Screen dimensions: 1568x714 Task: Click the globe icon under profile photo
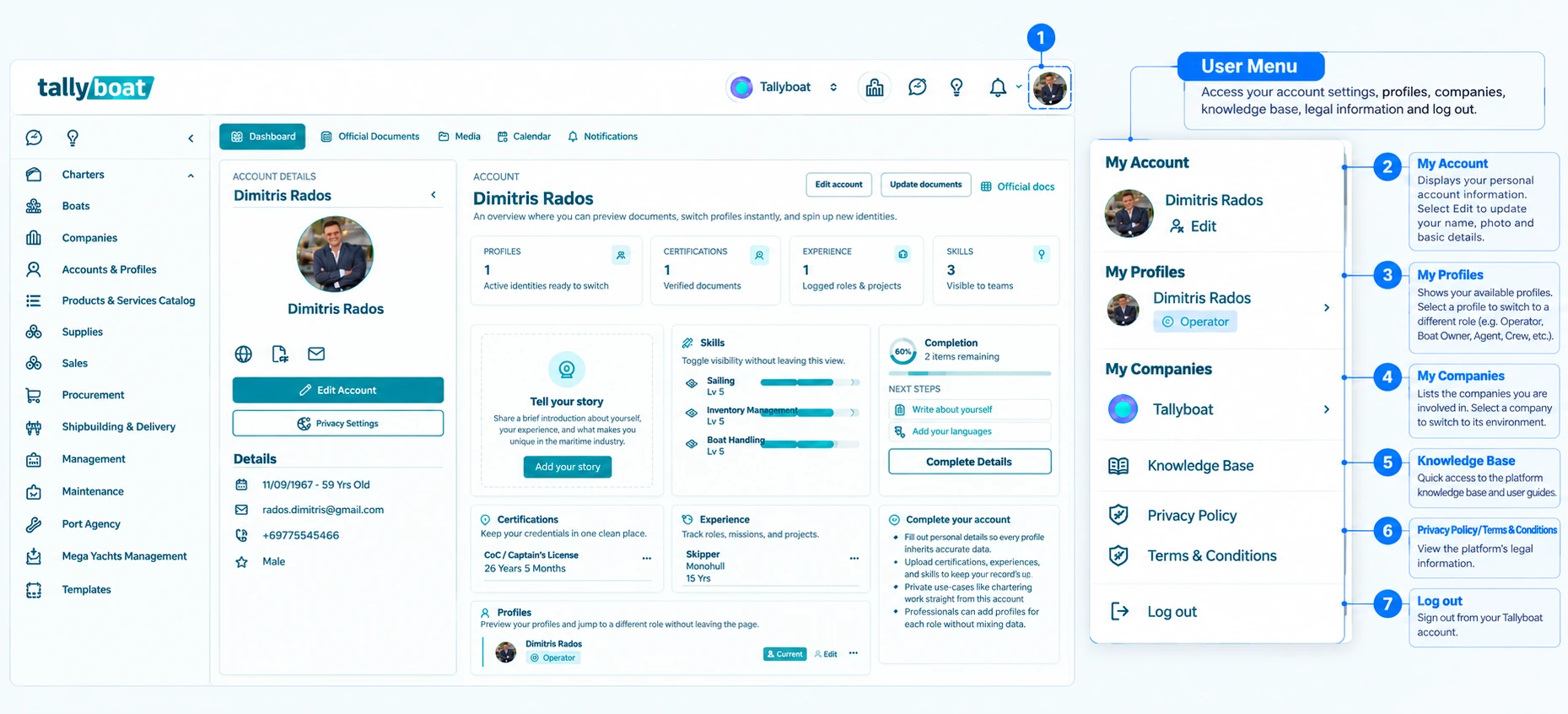tap(243, 354)
